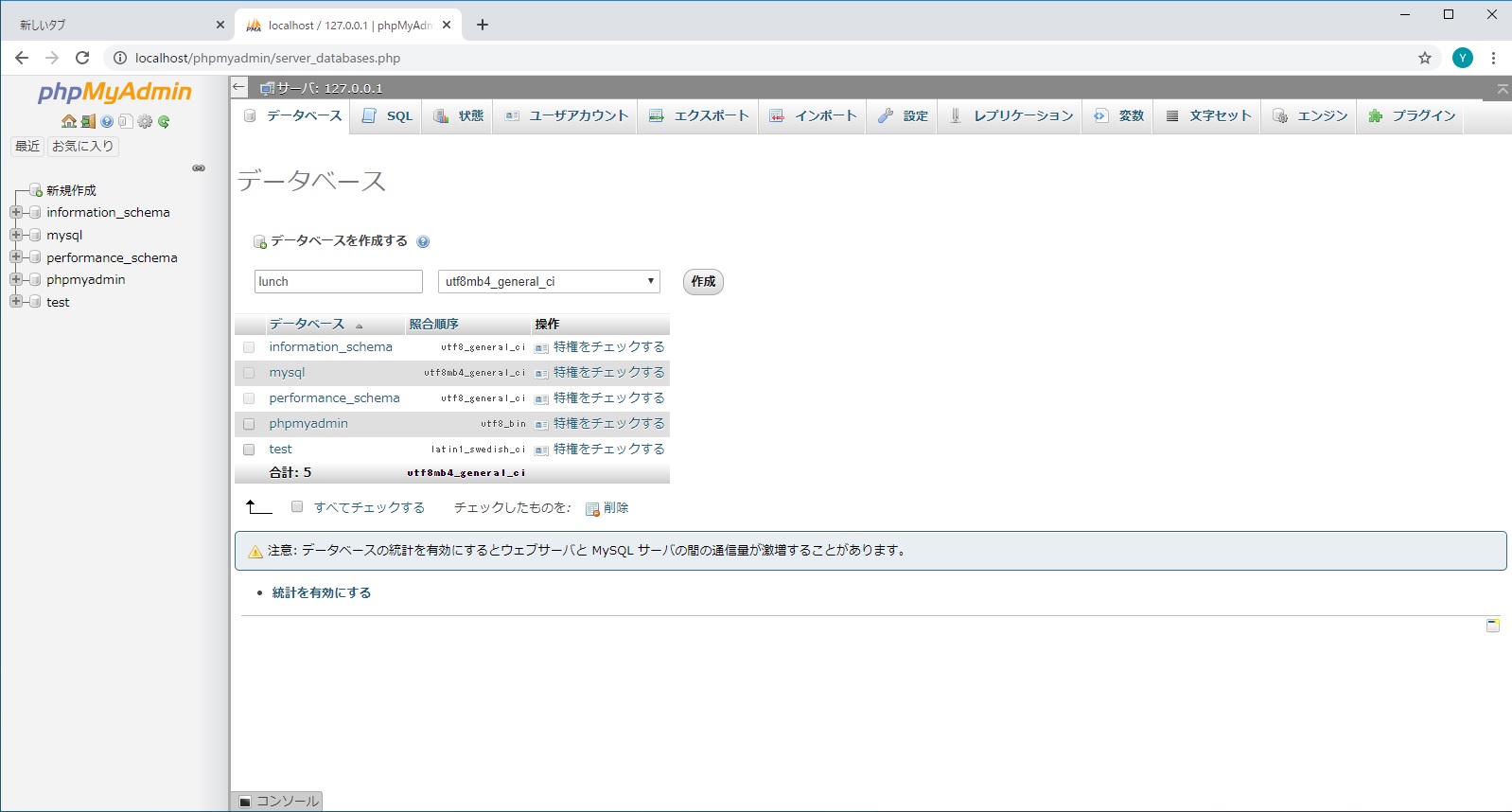Check the mysql row checkbox

coord(249,373)
